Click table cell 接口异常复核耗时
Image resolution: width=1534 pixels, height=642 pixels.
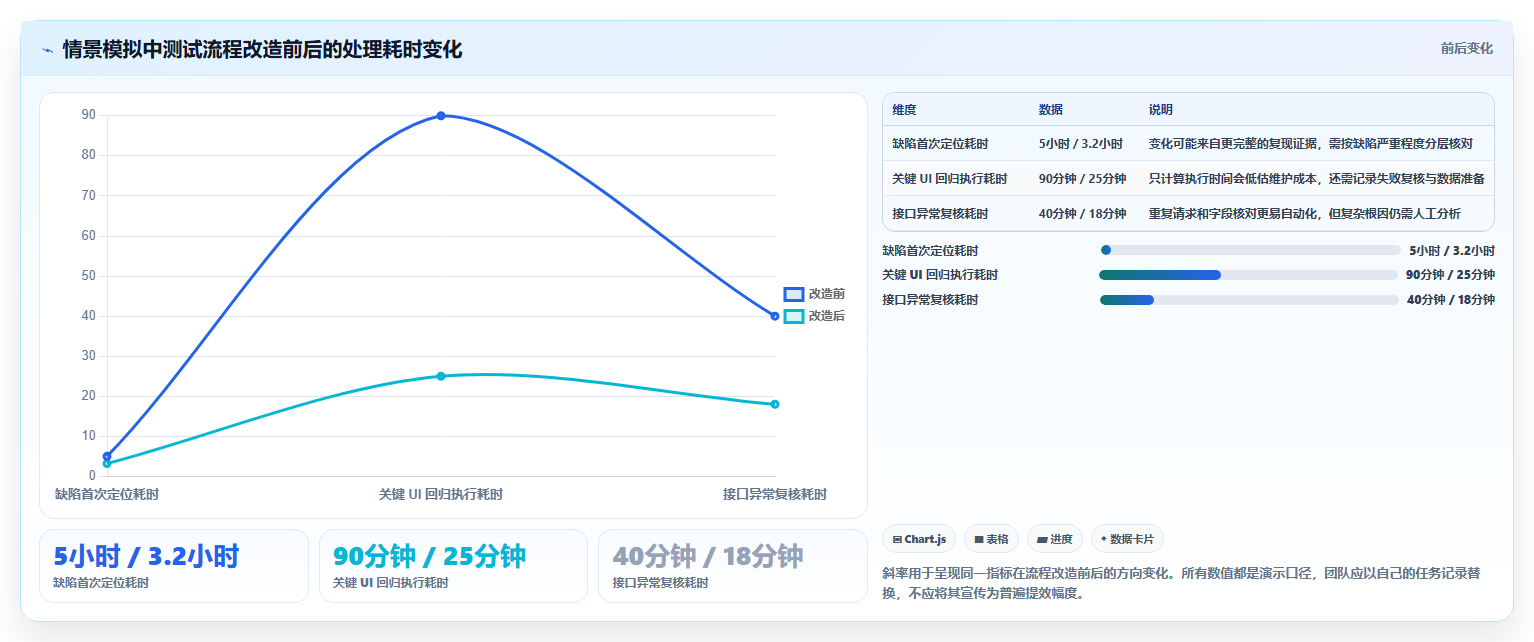940,214
